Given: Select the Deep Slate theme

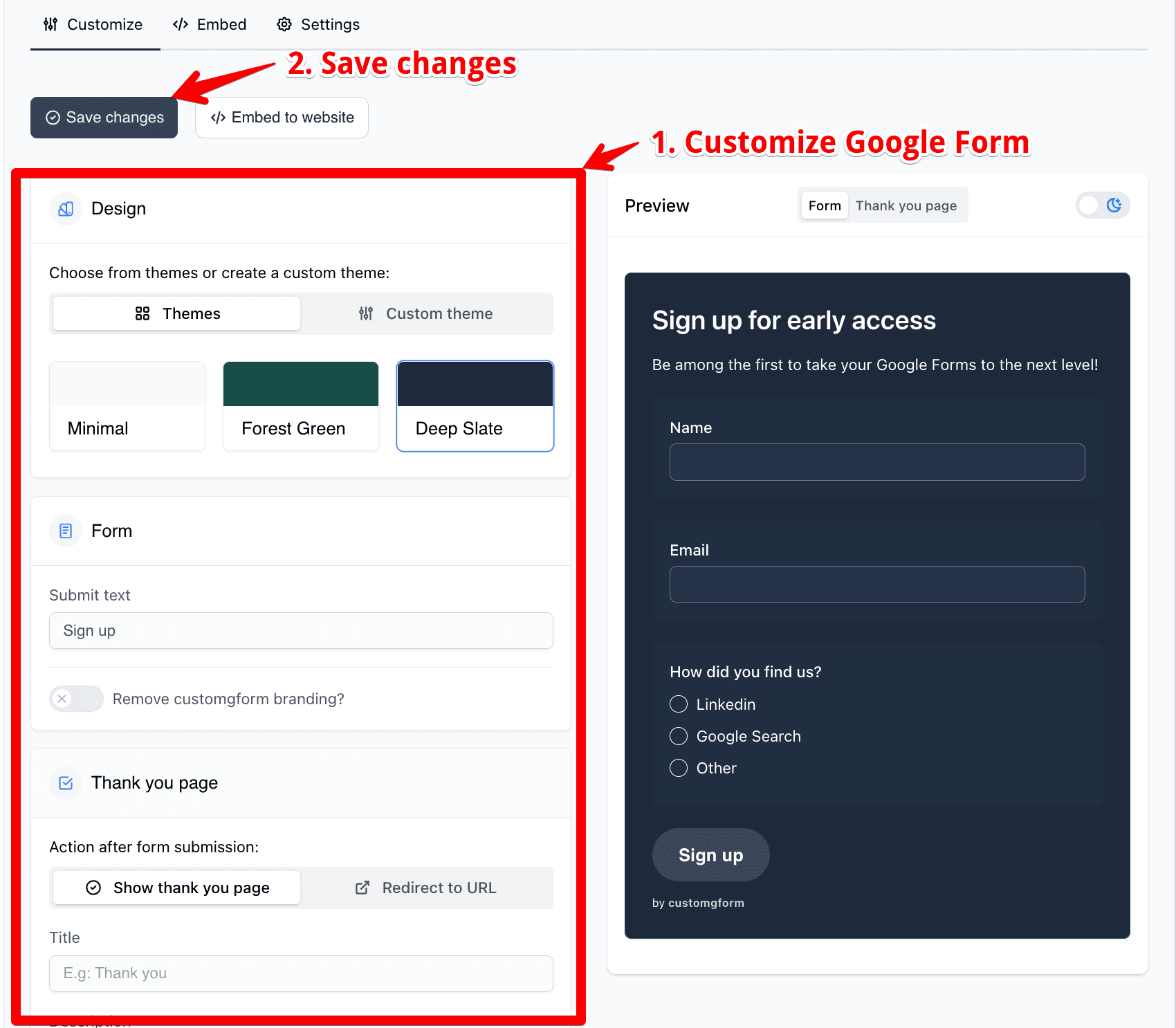Looking at the screenshot, I should (x=475, y=406).
